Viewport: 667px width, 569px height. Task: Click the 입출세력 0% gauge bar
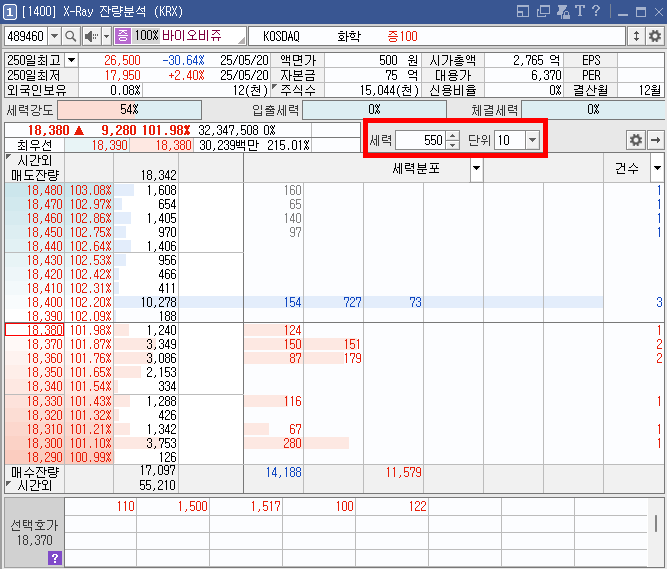(374, 110)
